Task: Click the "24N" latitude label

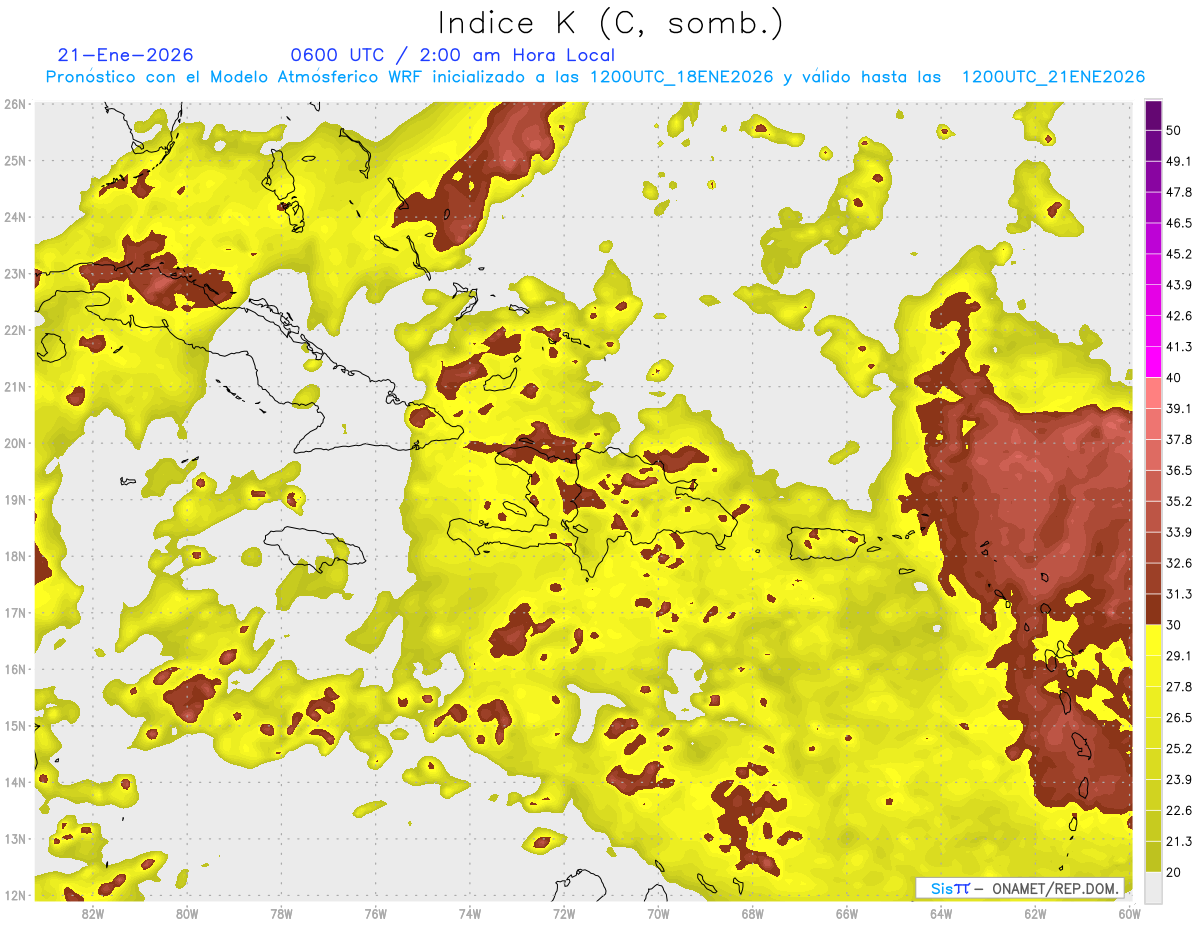Action: tap(14, 217)
